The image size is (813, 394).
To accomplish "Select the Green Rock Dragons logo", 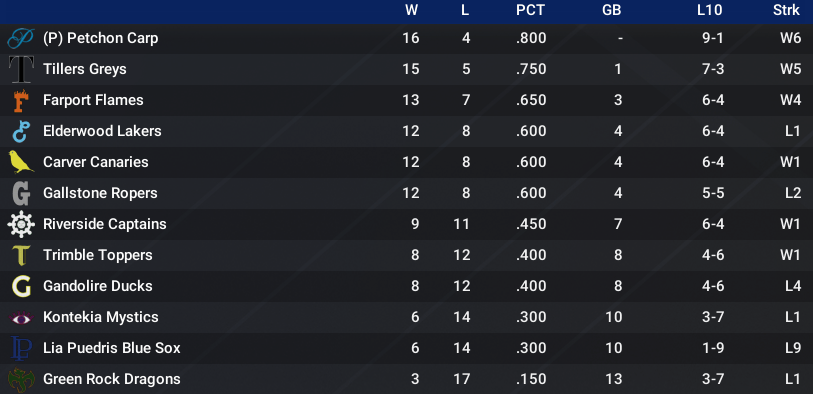I will coord(21,379).
